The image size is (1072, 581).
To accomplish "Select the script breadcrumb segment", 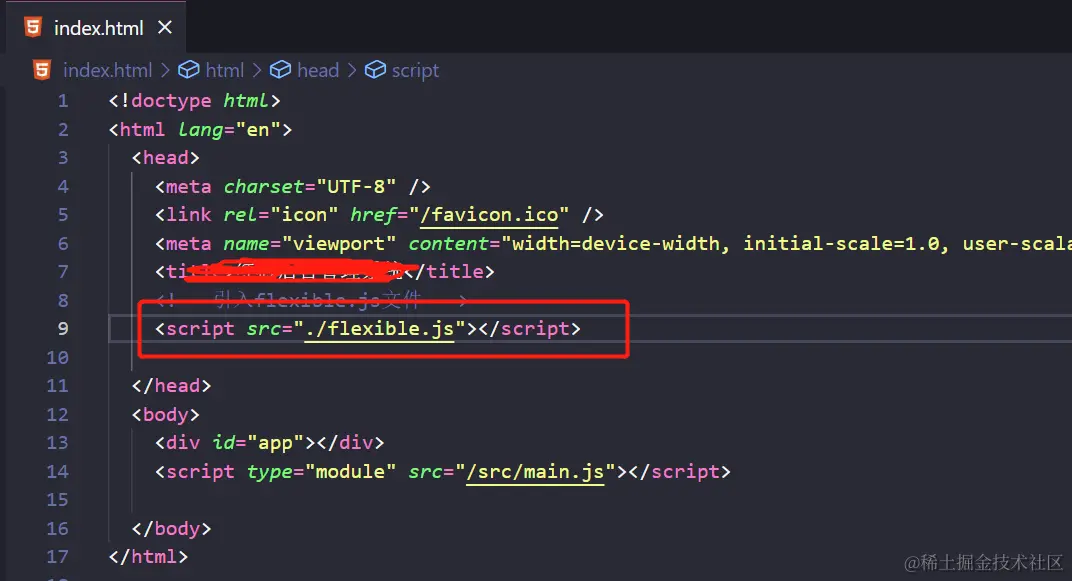I will (415, 70).
